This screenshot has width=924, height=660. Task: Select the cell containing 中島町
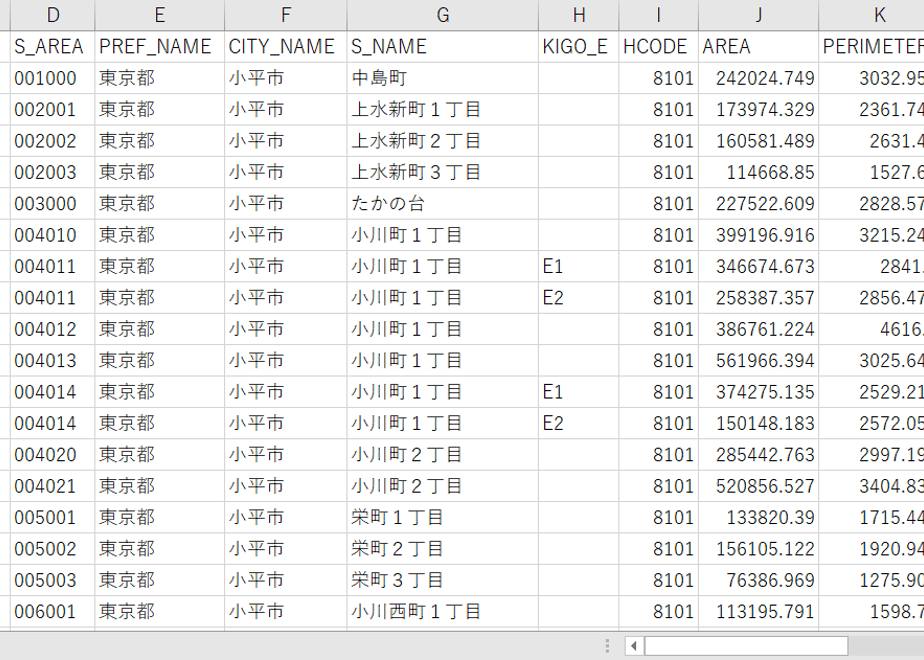click(x=443, y=78)
